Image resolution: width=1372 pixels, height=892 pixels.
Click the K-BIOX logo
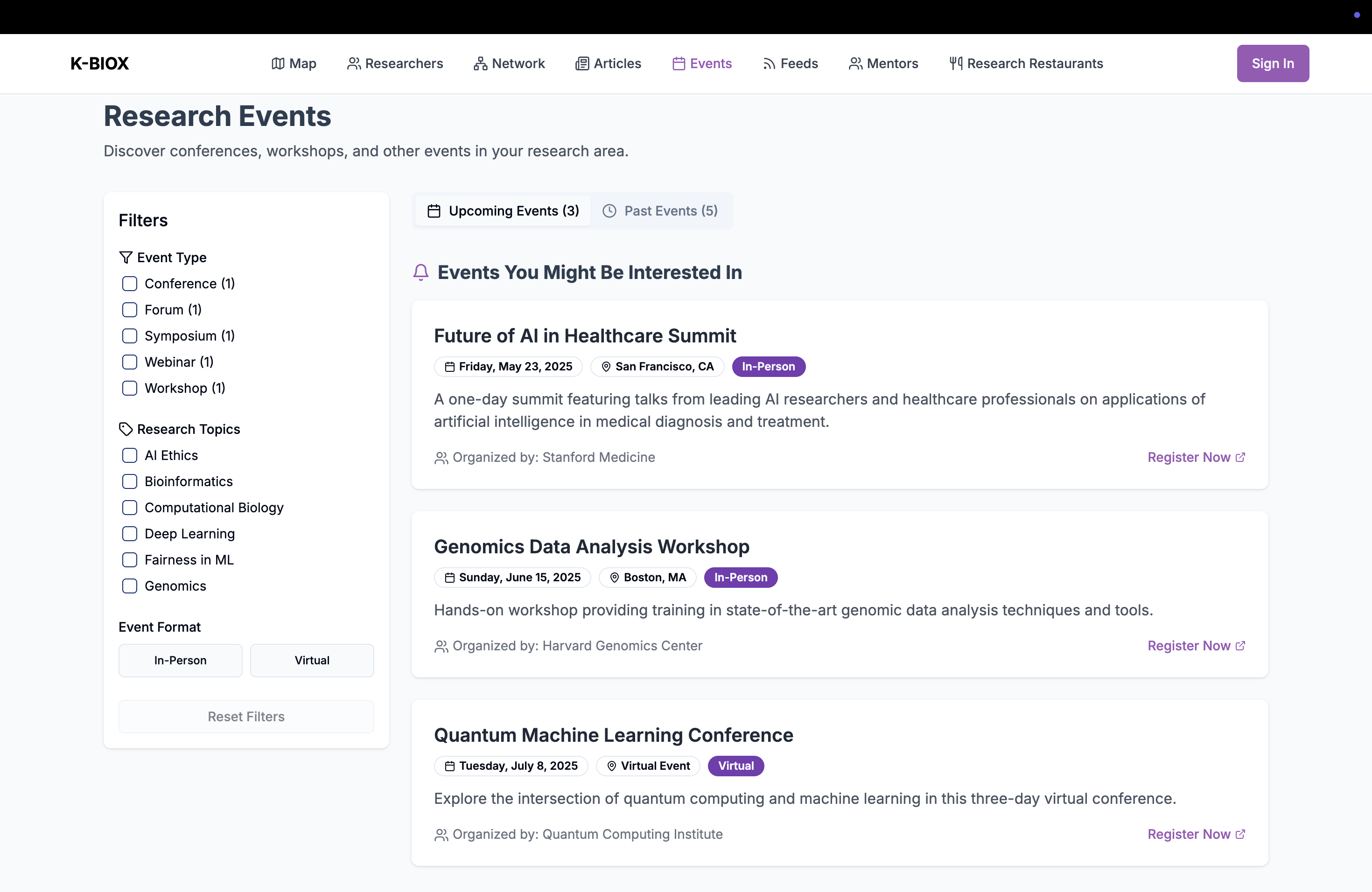(x=99, y=63)
